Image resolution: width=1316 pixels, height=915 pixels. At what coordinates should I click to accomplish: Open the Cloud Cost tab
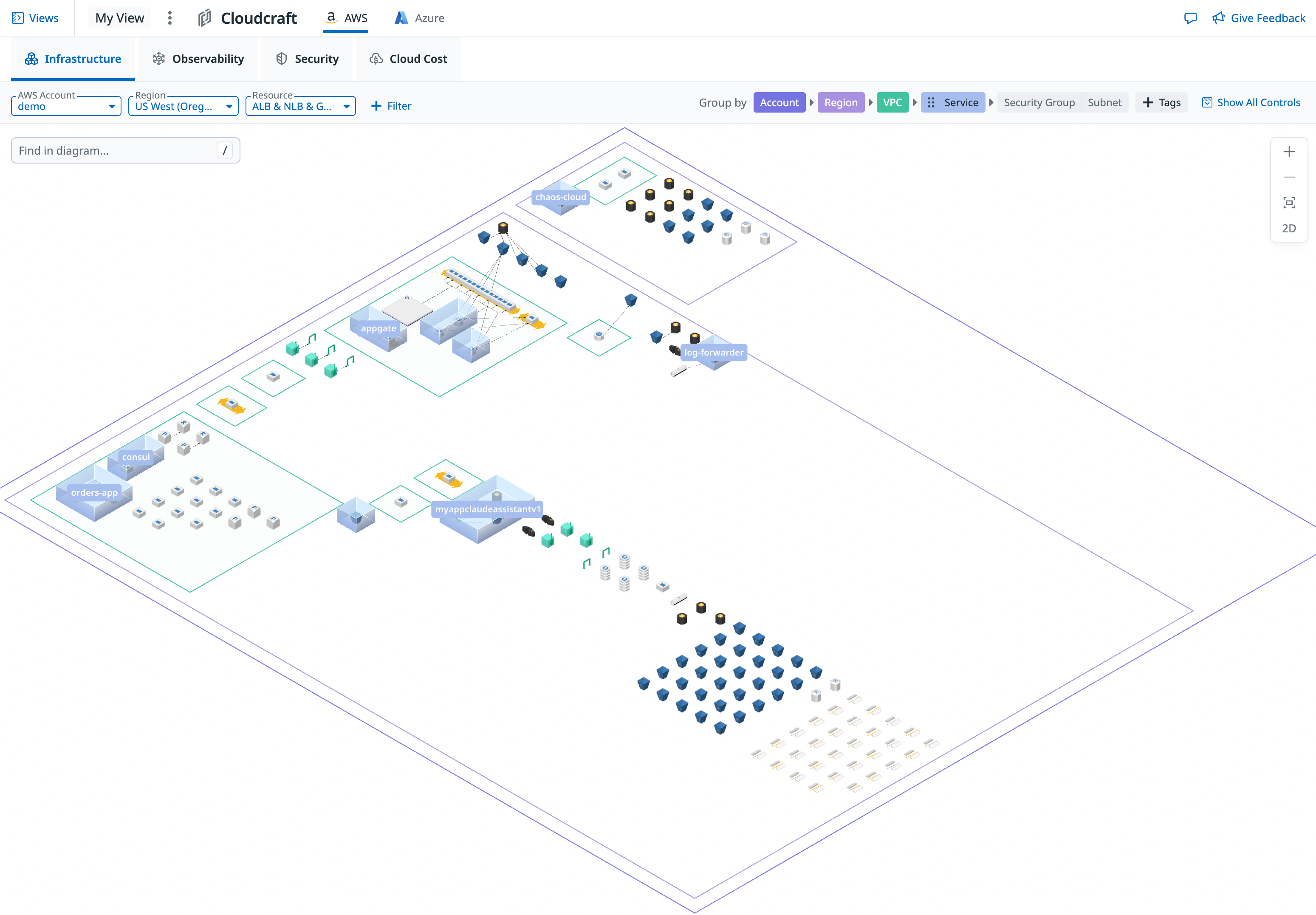point(408,59)
